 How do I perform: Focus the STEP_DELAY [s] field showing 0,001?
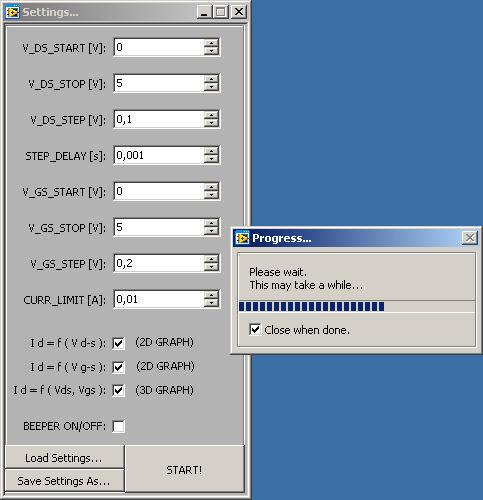click(x=159, y=155)
